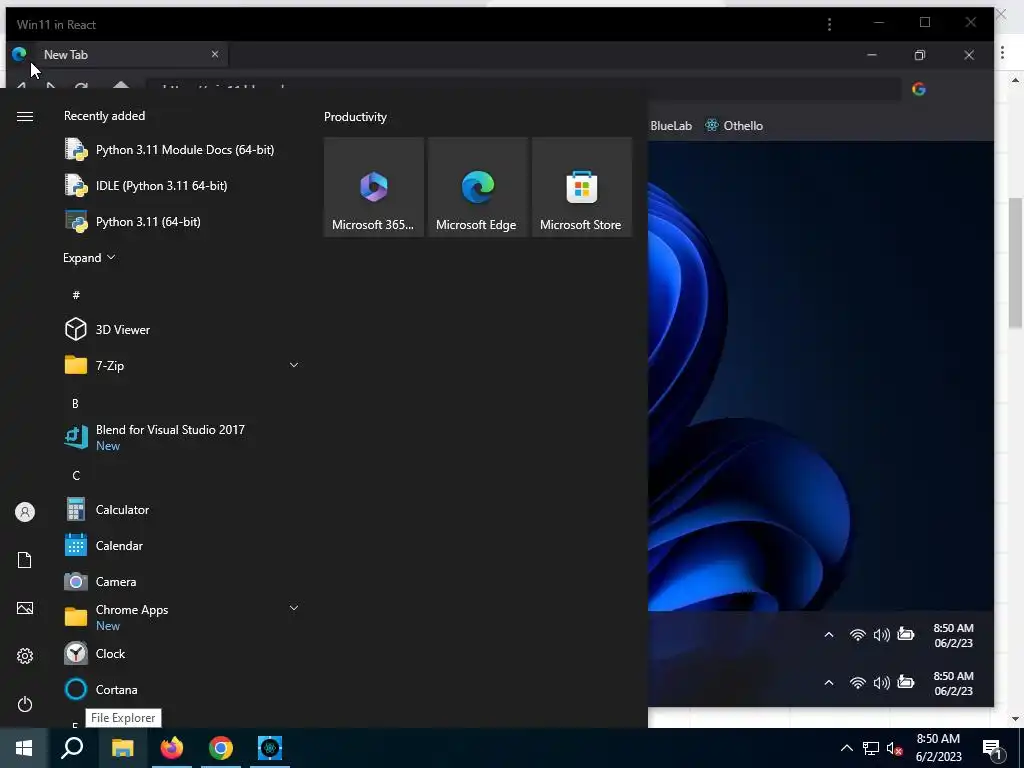Open taskbar Search magnifier
Screen dimensions: 1024x768
(72, 748)
